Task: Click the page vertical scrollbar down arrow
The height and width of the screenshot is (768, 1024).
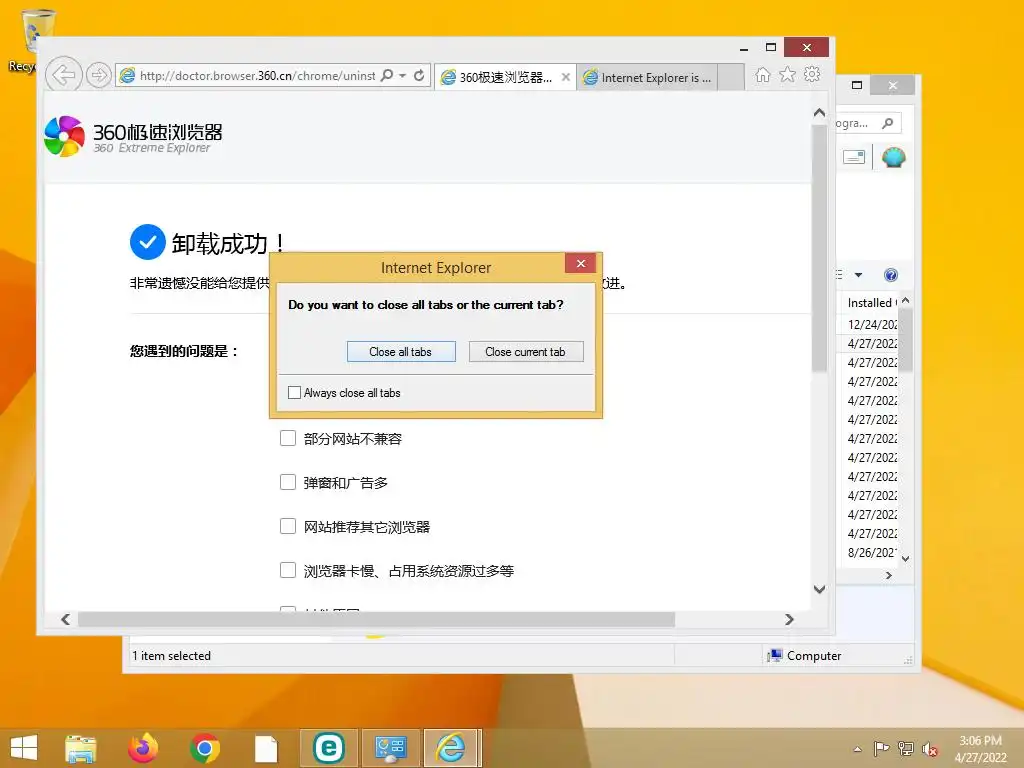Action: (819, 589)
